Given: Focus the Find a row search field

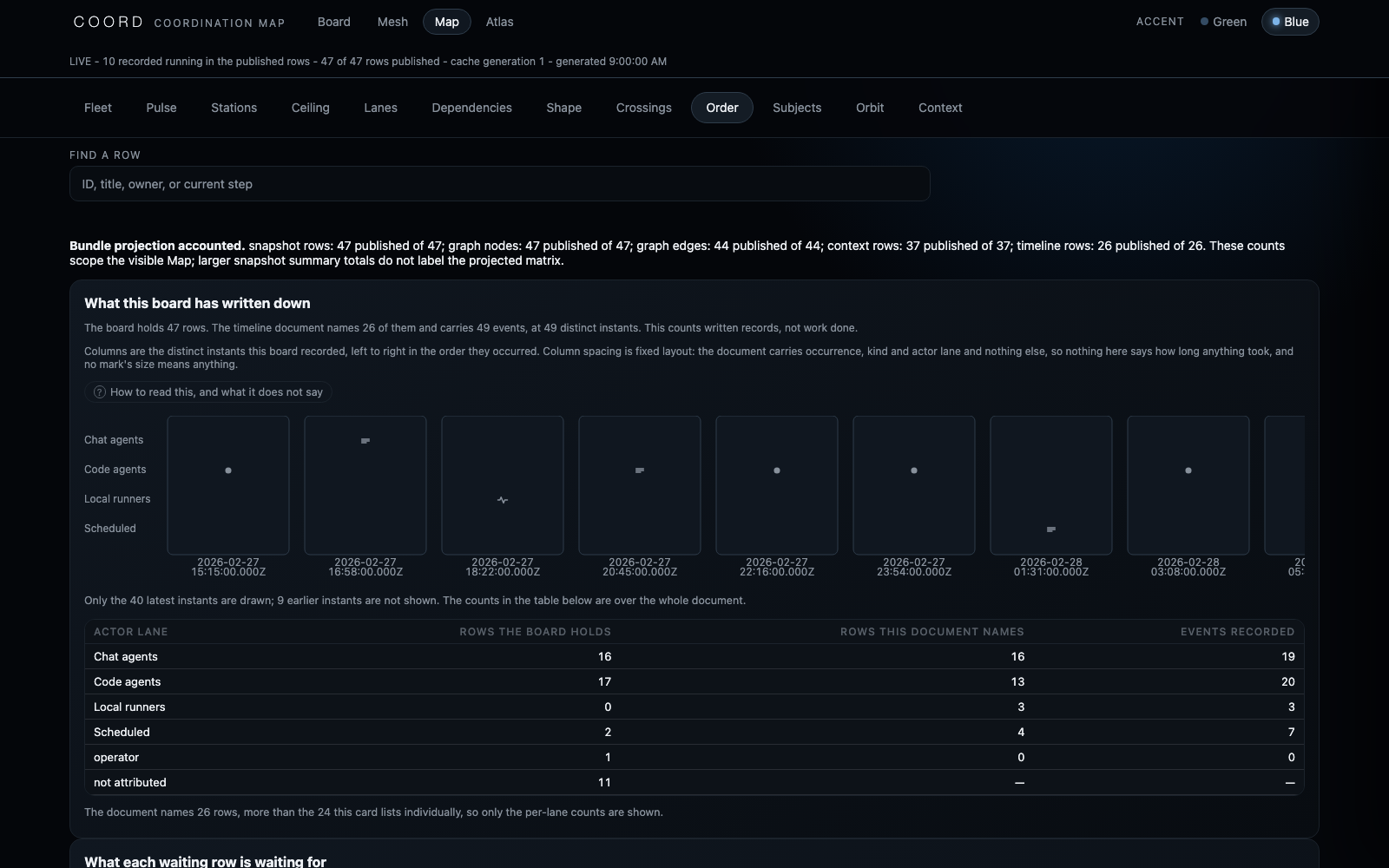Looking at the screenshot, I should point(500,184).
